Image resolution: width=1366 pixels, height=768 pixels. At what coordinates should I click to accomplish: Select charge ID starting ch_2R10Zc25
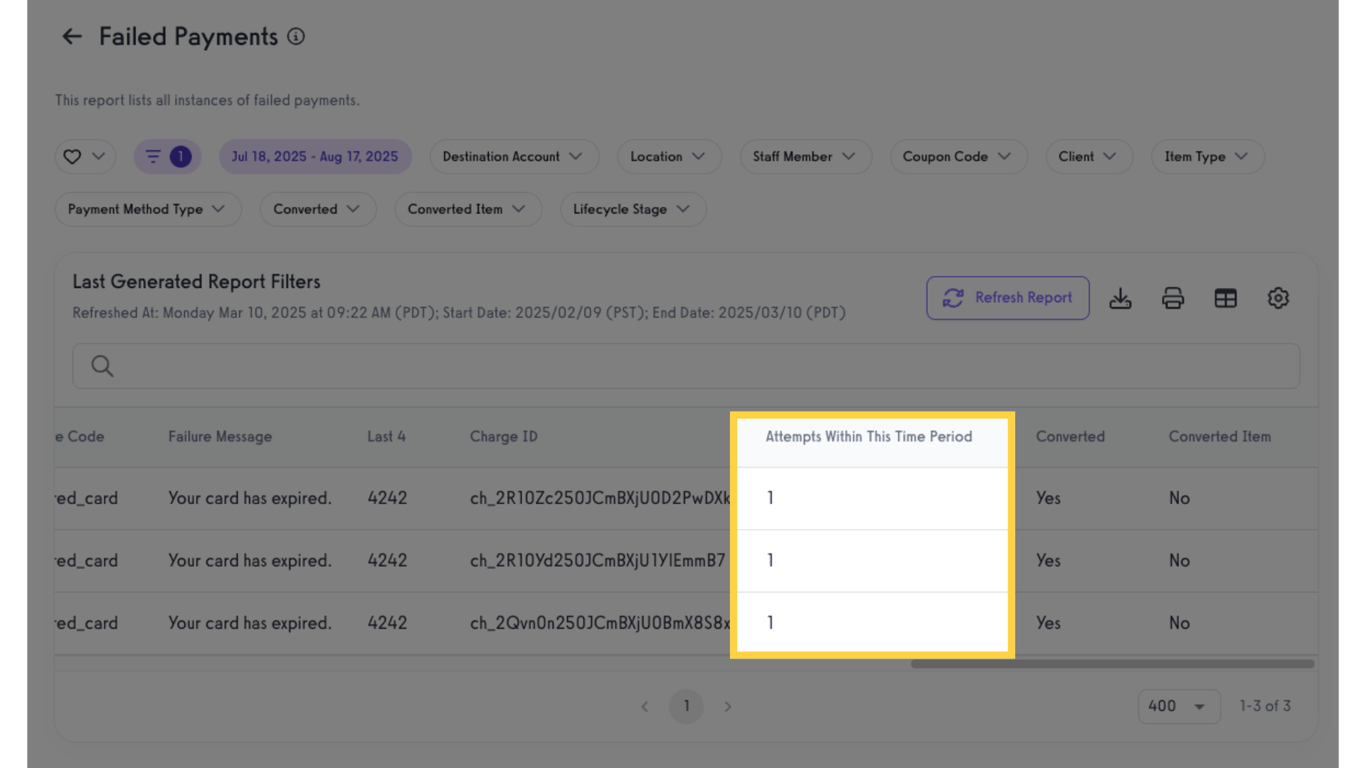click(600, 498)
